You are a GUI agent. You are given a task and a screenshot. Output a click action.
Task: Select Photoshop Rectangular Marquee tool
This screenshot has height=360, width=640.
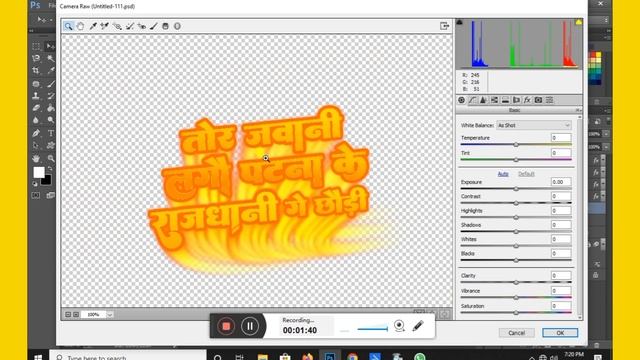coord(36,46)
